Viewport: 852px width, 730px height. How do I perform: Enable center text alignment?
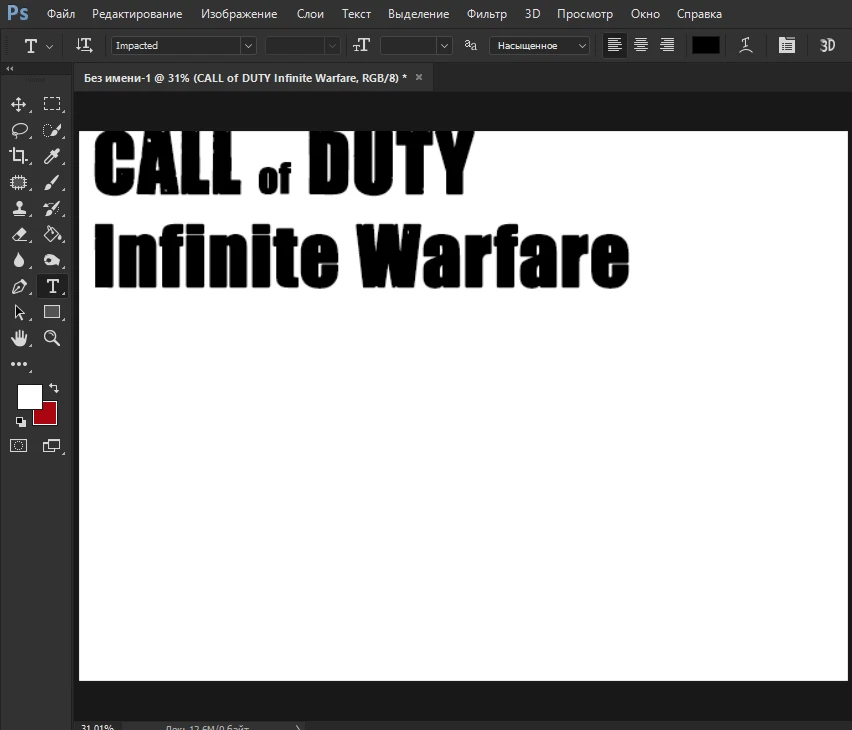(640, 45)
